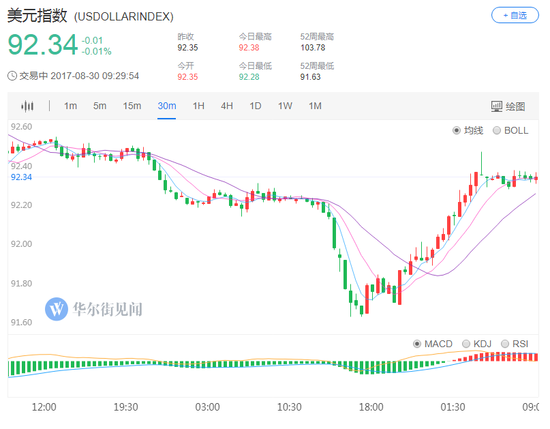Click the current price 92.34
This screenshot has width=550, height=429.
pyautogui.click(x=43, y=45)
